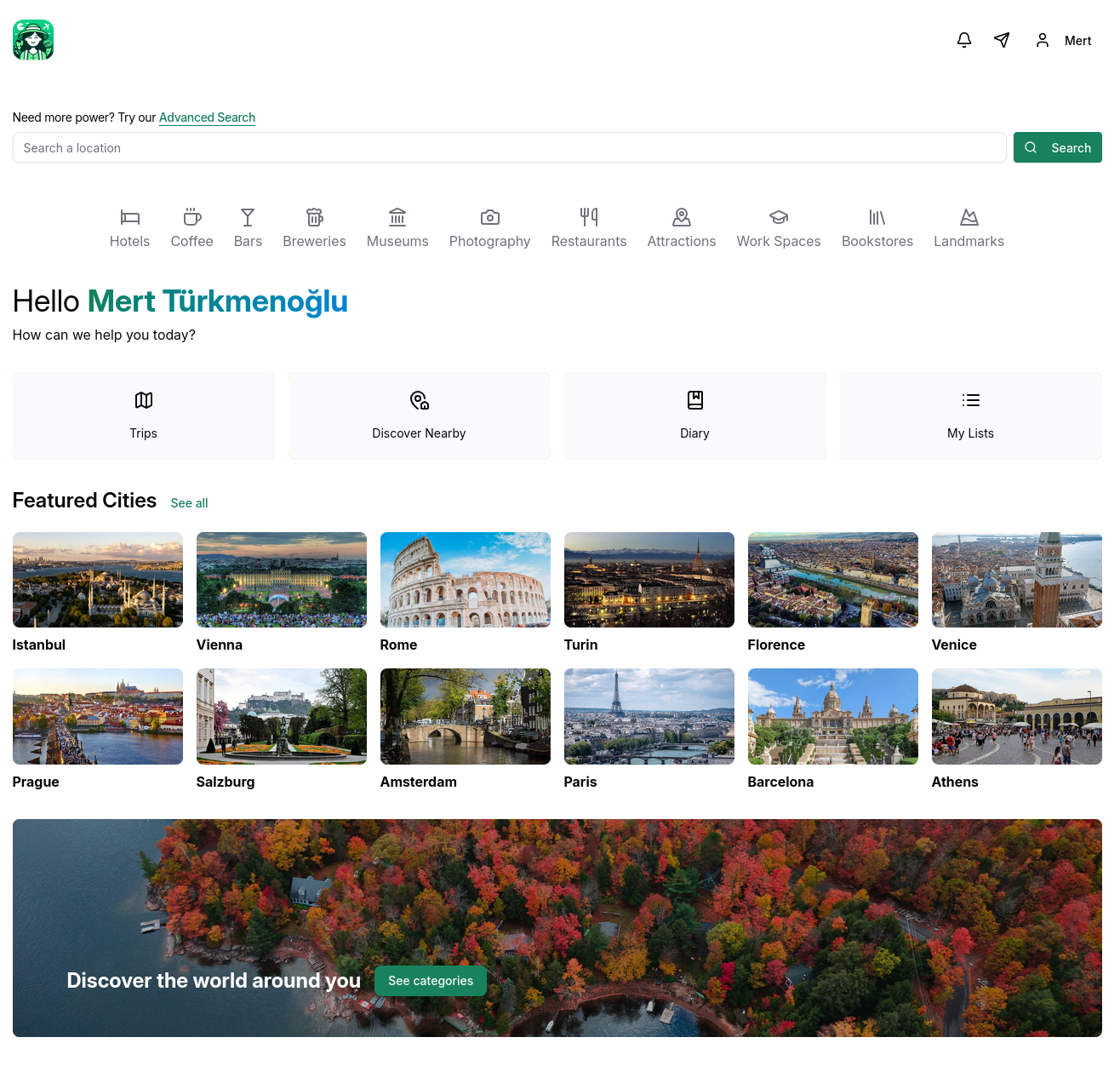Click the Venice city name
This screenshot has width=1120, height=1066.
coord(954,645)
